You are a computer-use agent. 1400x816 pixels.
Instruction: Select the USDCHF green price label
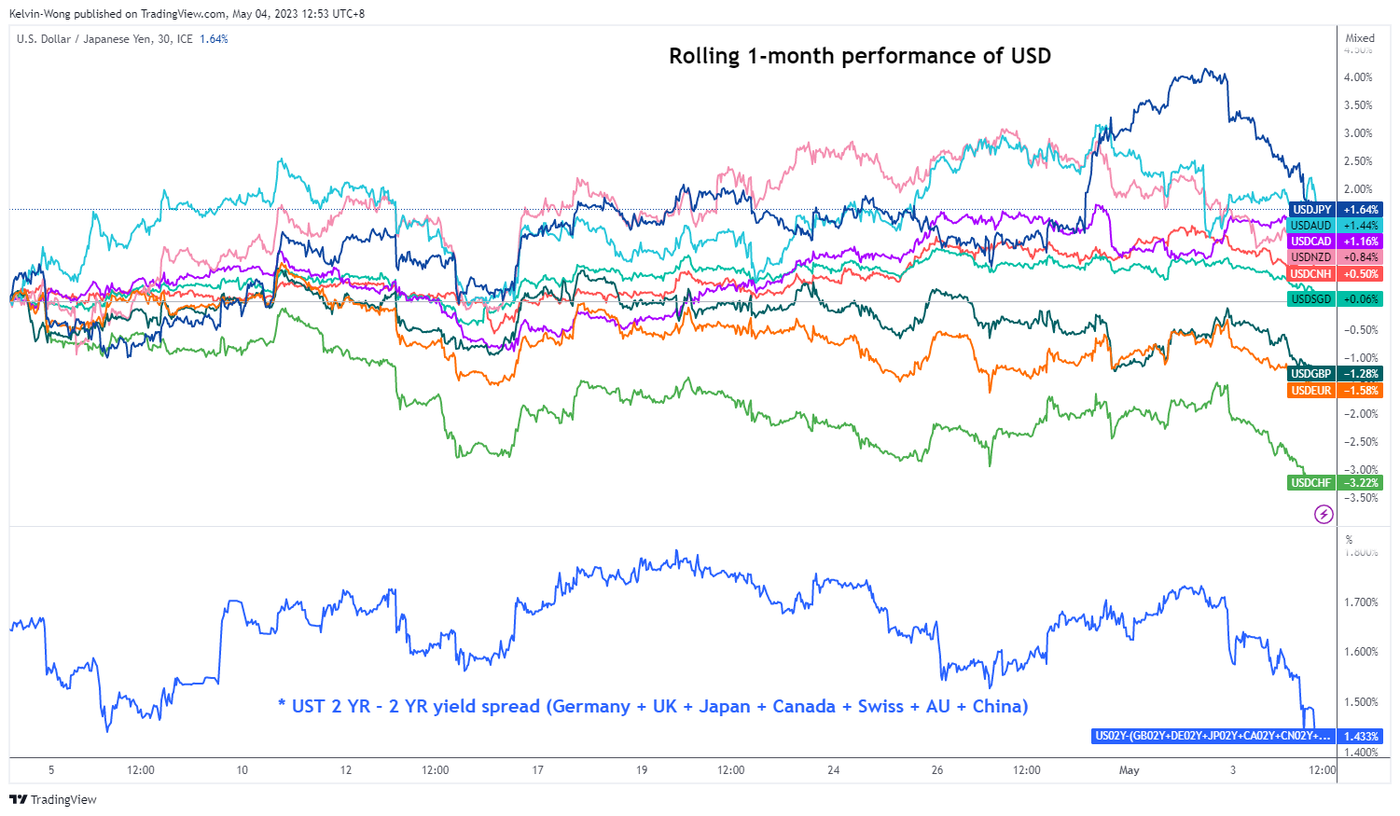coord(1336,483)
